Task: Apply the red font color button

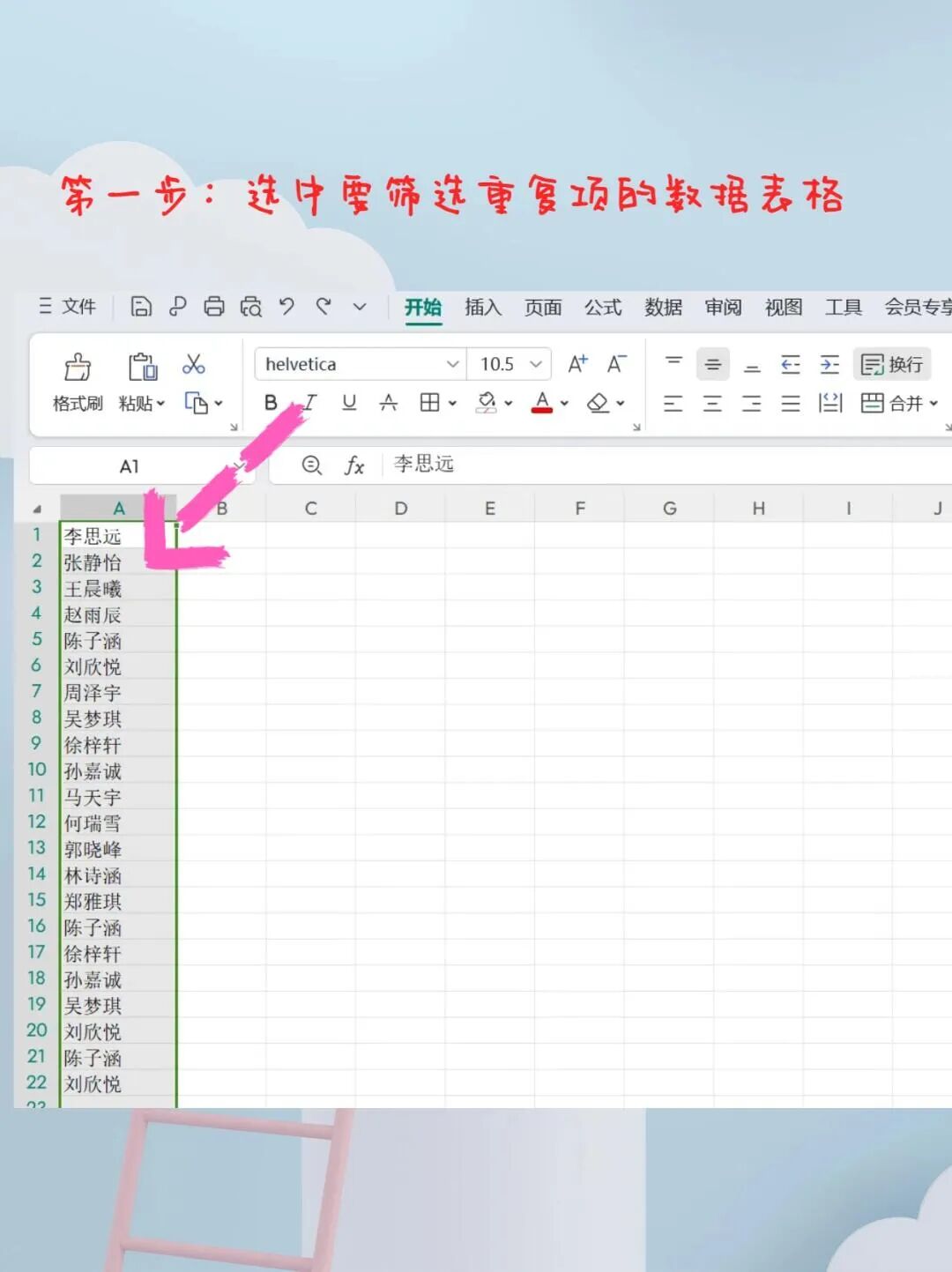Action: click(x=542, y=403)
